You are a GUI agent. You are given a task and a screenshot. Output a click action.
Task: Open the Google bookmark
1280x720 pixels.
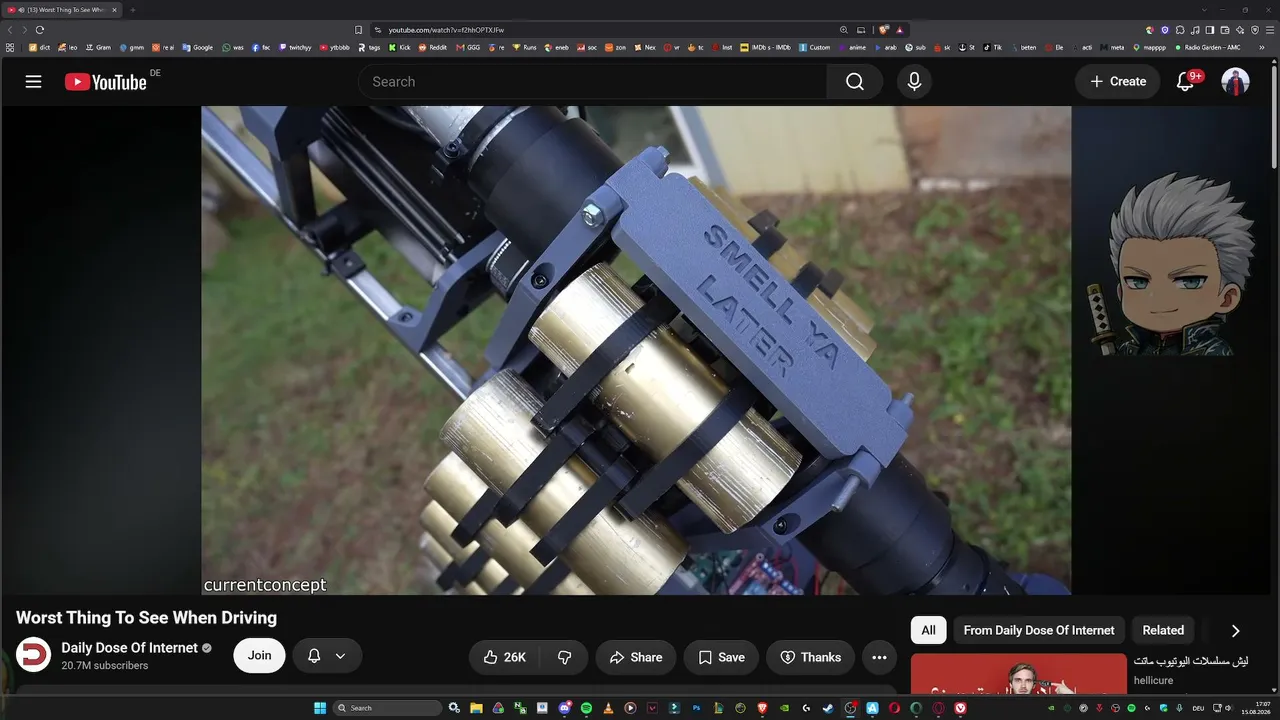[197, 47]
